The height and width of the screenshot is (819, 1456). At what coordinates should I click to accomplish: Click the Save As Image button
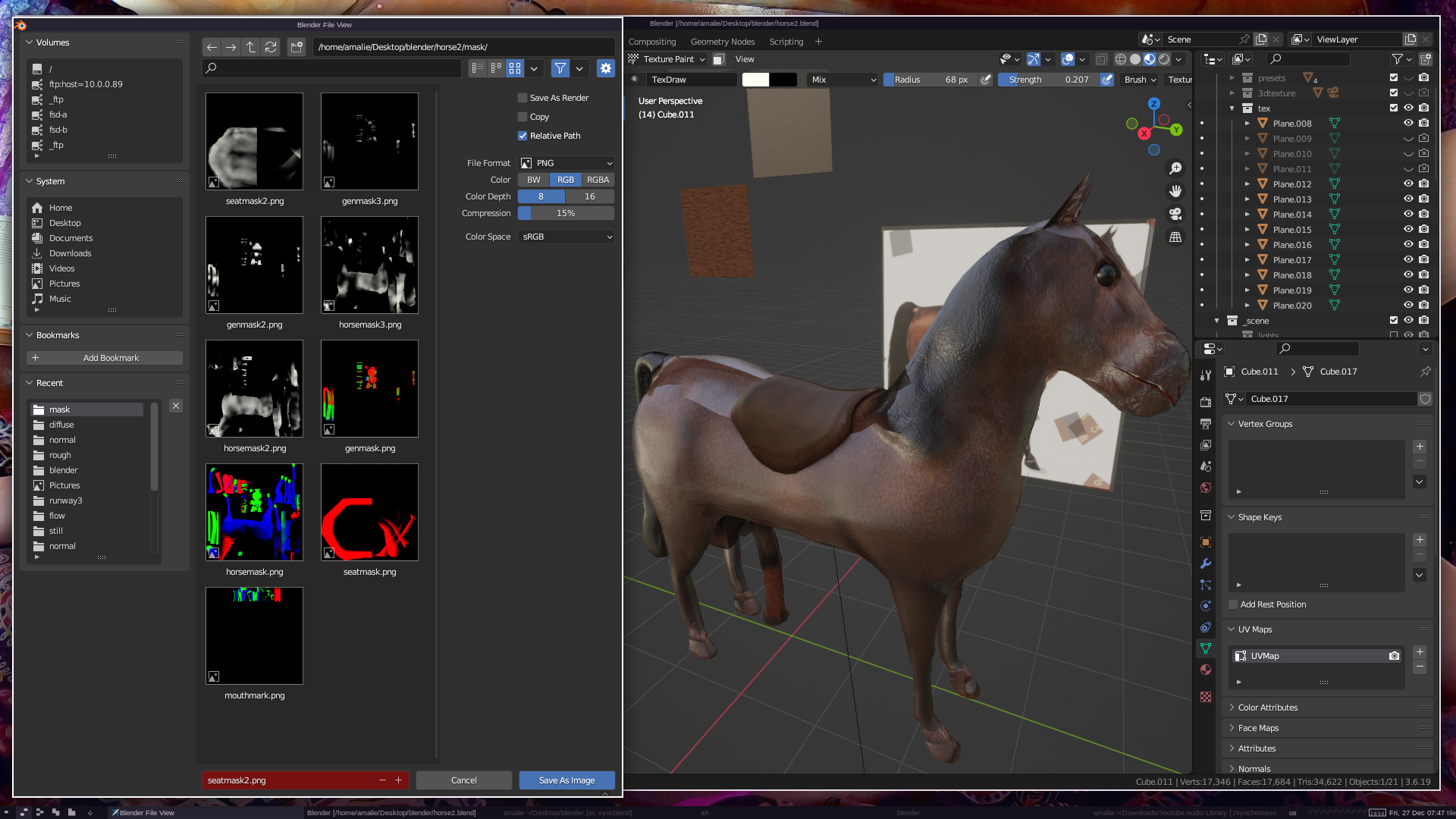(566, 780)
